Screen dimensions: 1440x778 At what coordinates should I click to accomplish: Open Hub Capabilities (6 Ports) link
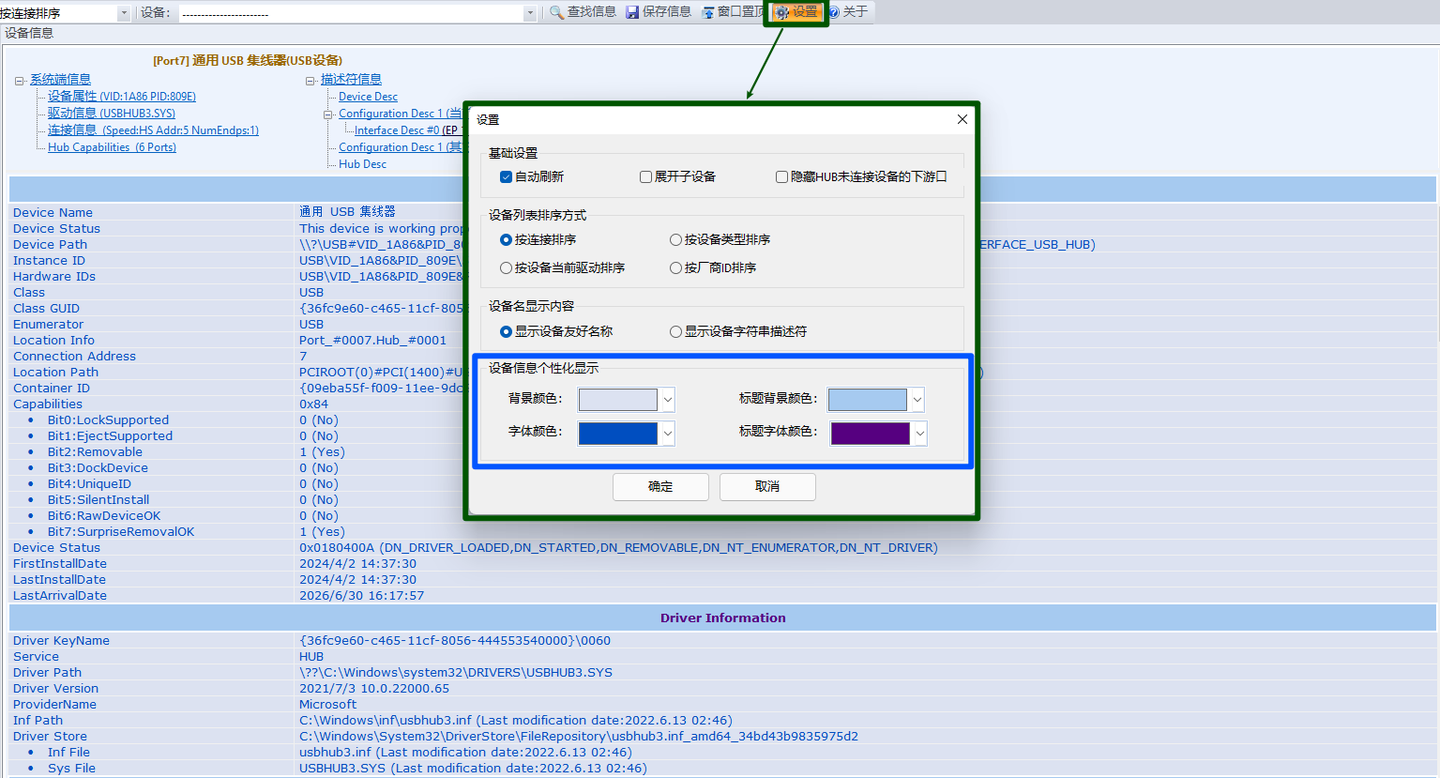point(112,148)
